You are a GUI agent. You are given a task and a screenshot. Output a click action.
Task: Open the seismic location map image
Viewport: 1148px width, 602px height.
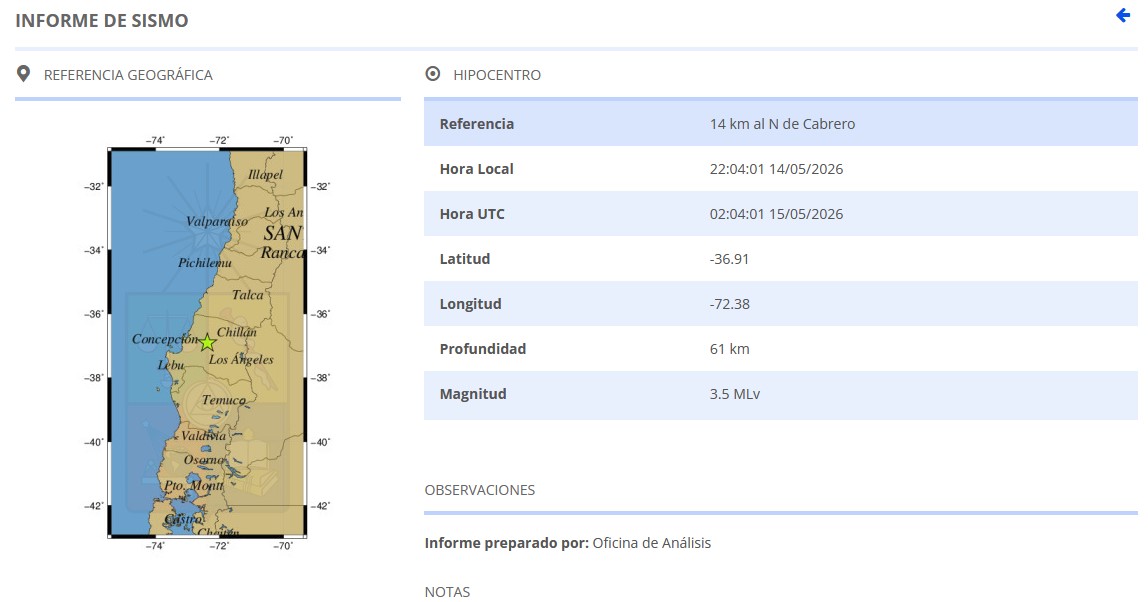click(207, 342)
